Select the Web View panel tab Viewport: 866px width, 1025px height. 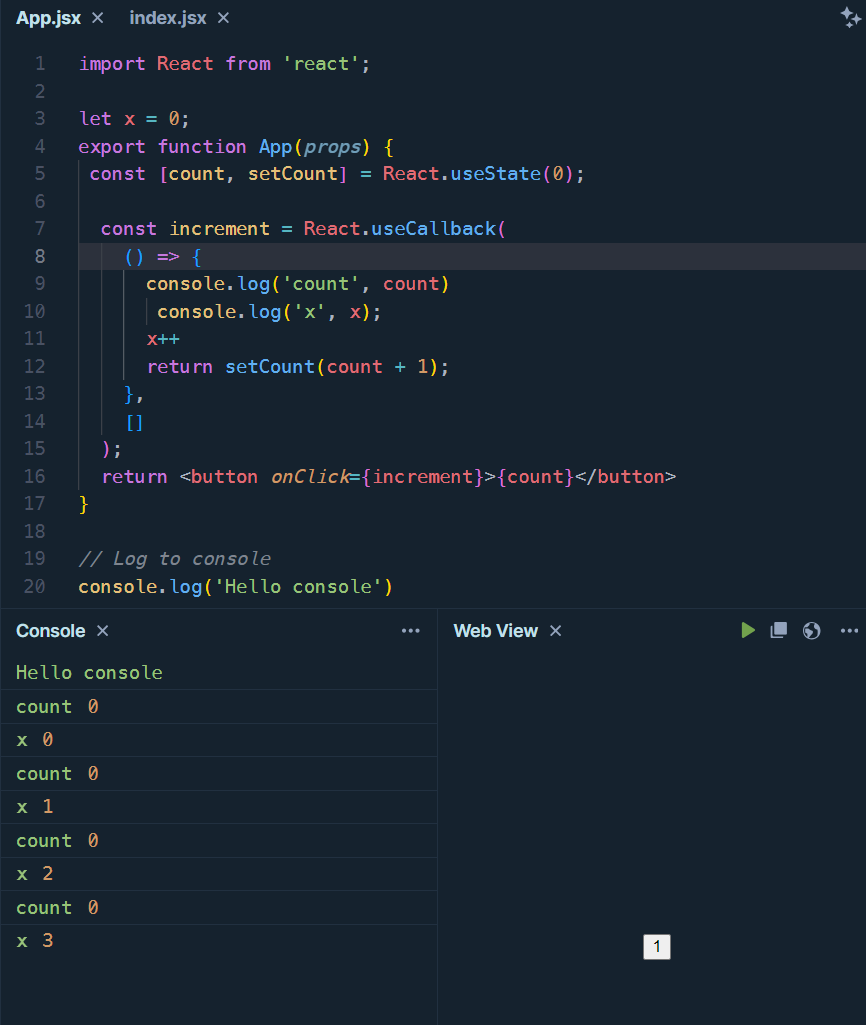tap(495, 631)
